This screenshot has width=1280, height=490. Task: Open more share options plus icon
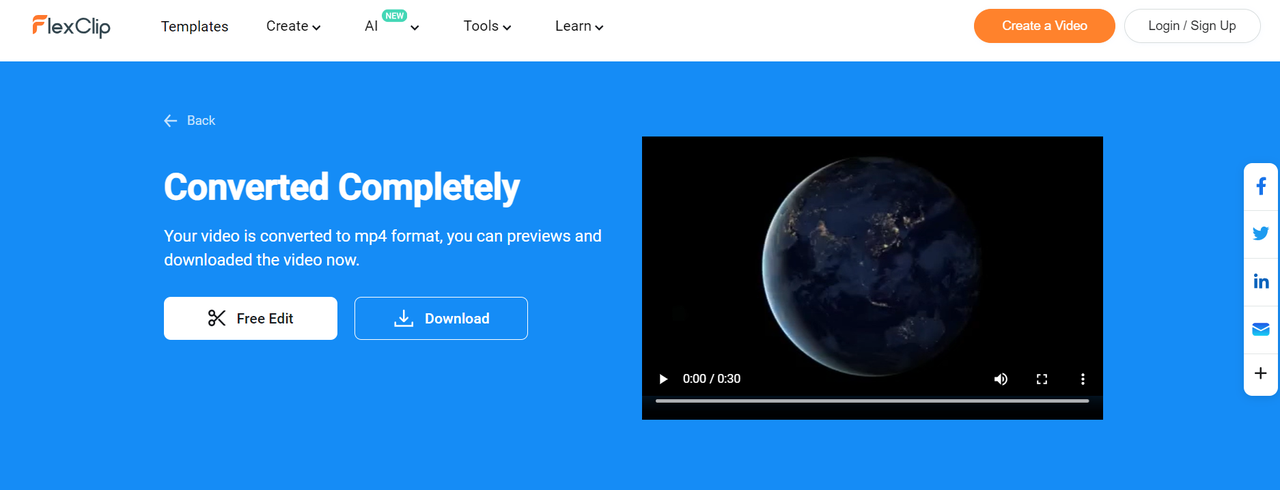1261,374
